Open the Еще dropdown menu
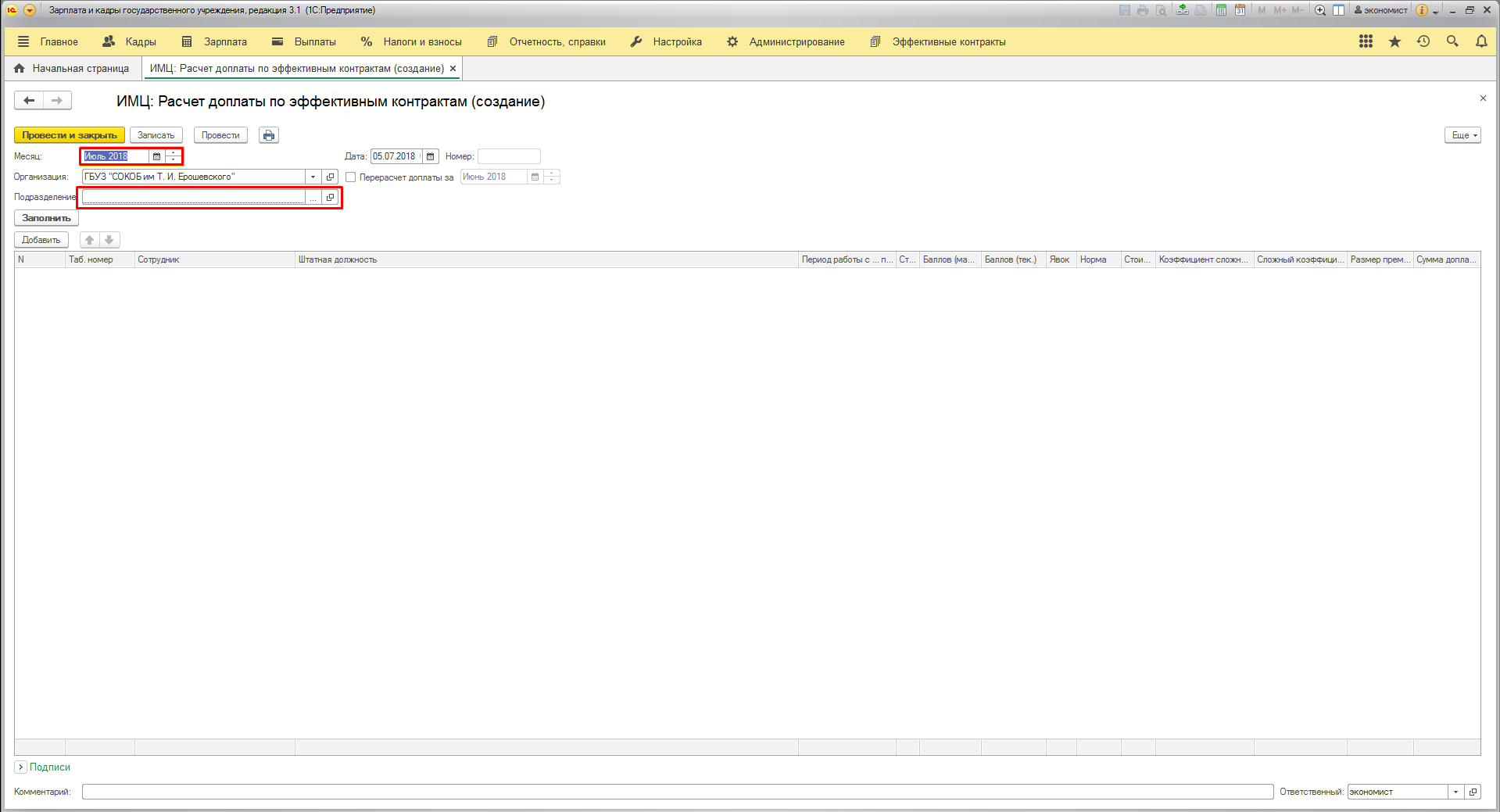 pos(1462,135)
